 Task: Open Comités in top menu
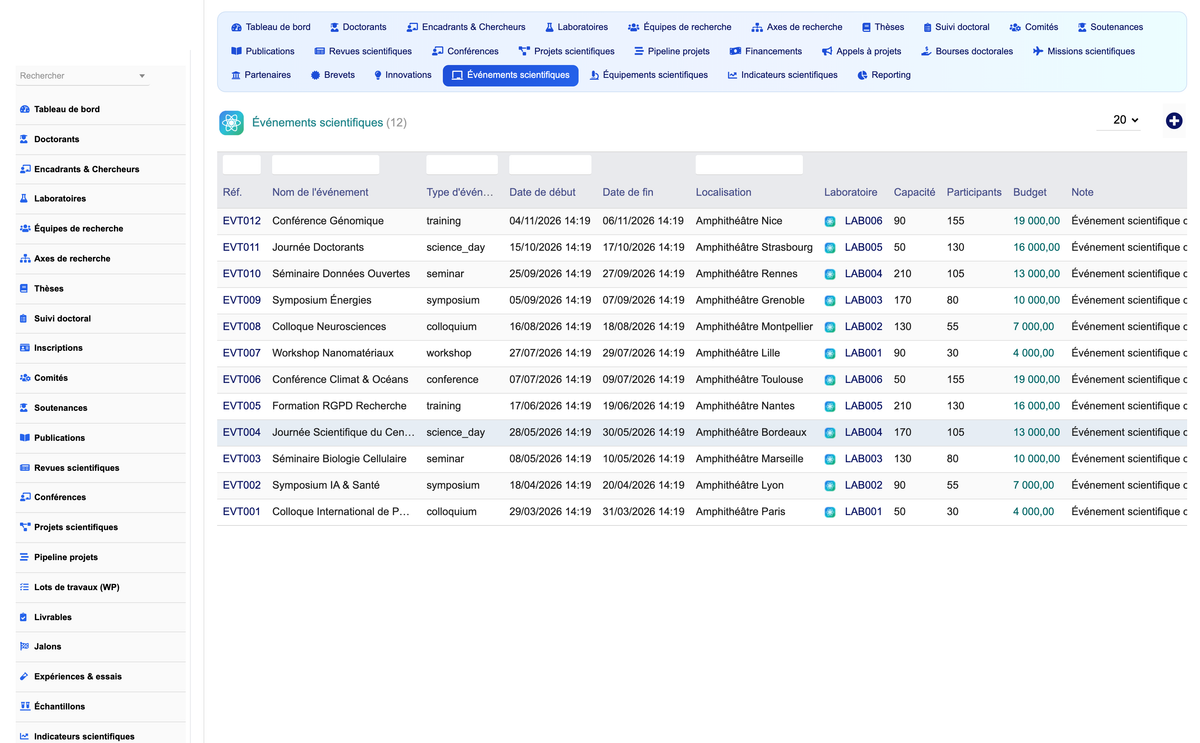(x=1033, y=27)
